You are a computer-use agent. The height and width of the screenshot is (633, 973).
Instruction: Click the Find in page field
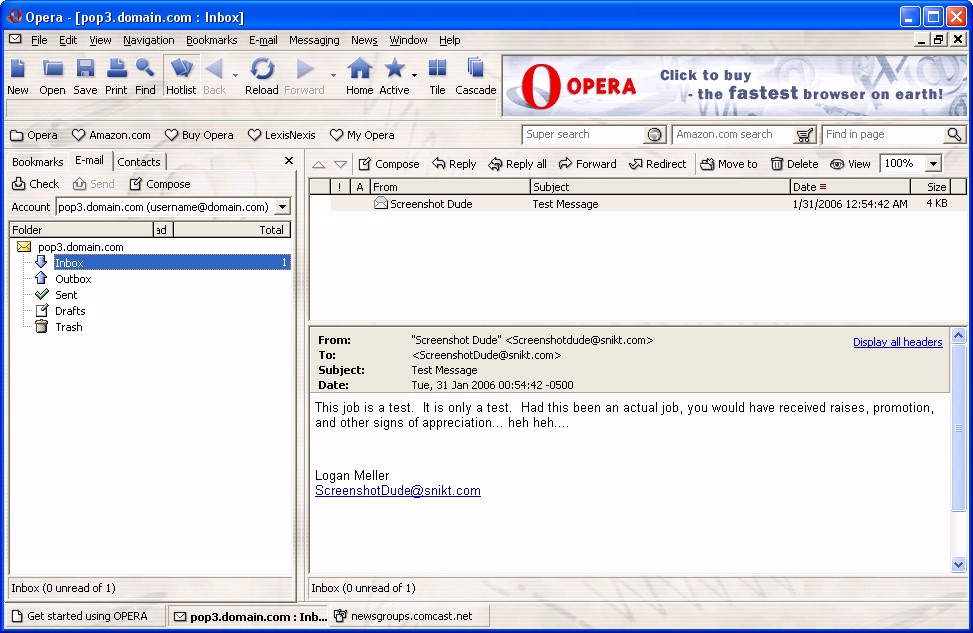click(x=882, y=135)
